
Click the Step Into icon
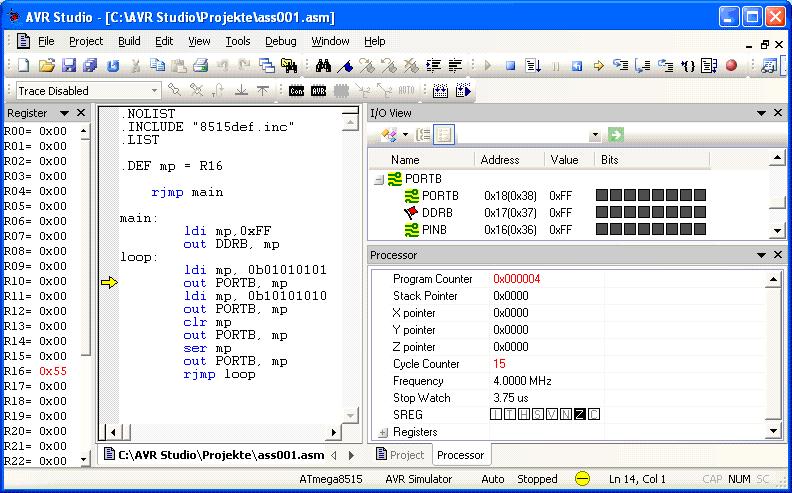(x=621, y=65)
